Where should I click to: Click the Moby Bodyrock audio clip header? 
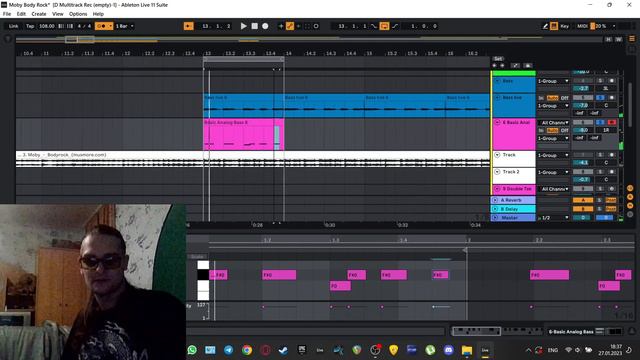pos(253,155)
